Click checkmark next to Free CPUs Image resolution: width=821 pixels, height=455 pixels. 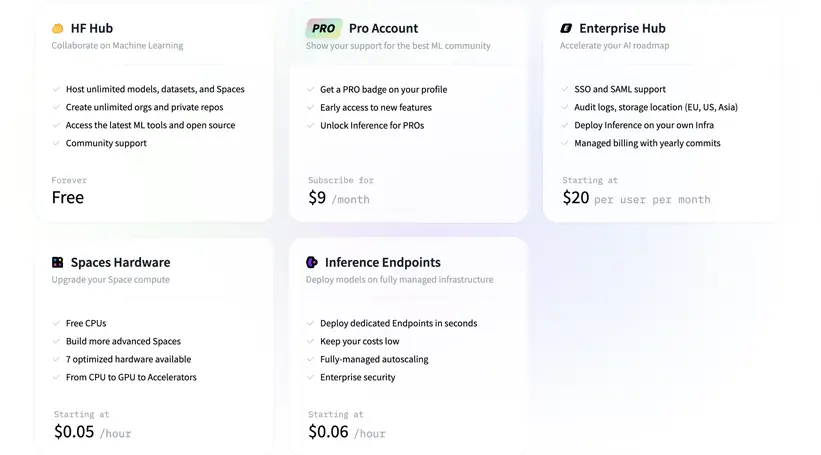click(x=57, y=324)
